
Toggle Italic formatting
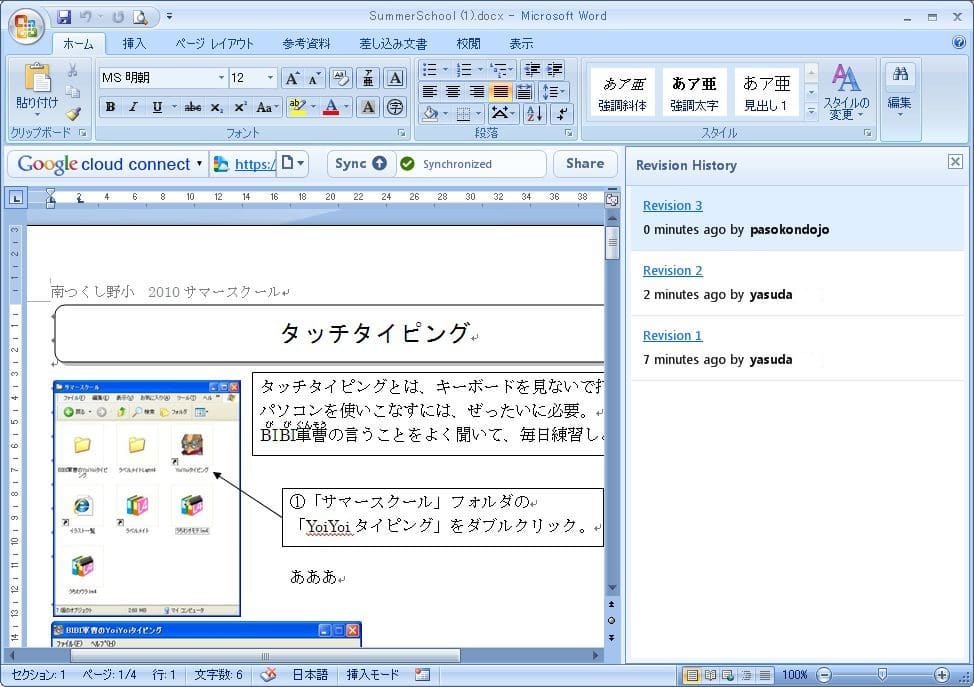(133, 107)
